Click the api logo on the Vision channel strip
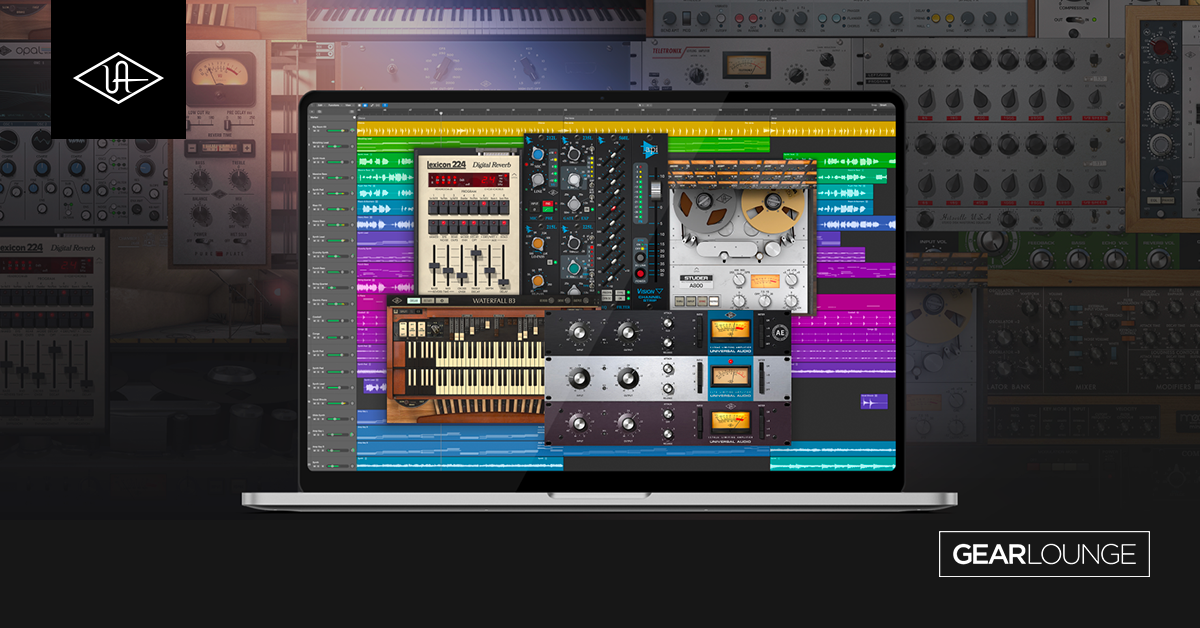The image size is (1200, 628). click(x=650, y=147)
